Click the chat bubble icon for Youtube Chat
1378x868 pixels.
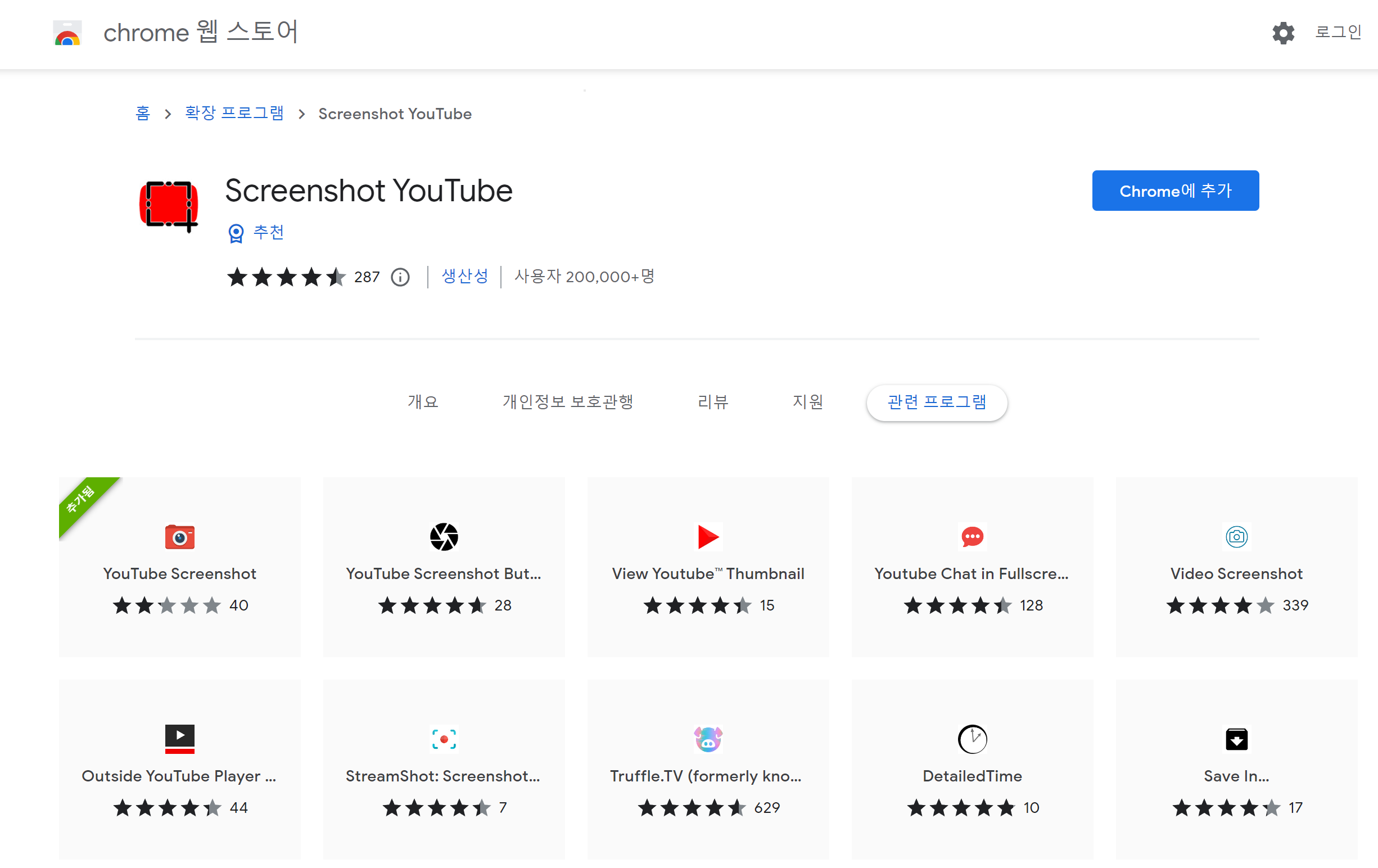(972, 537)
